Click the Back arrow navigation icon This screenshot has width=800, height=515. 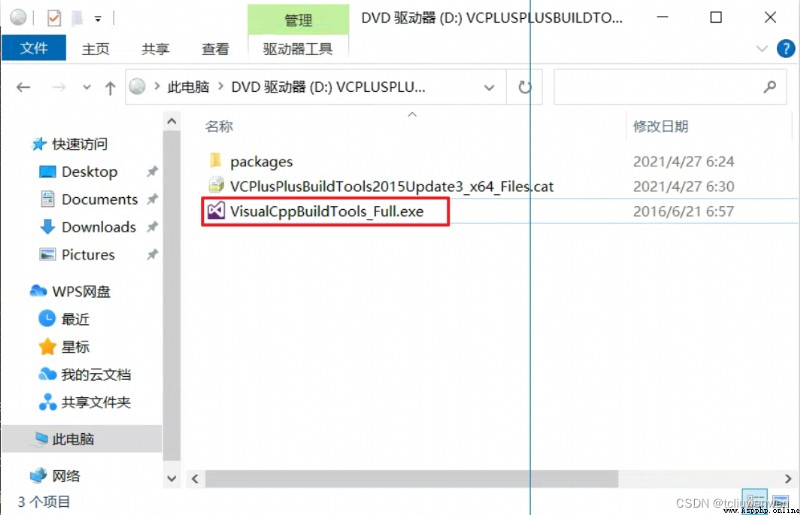(23, 87)
